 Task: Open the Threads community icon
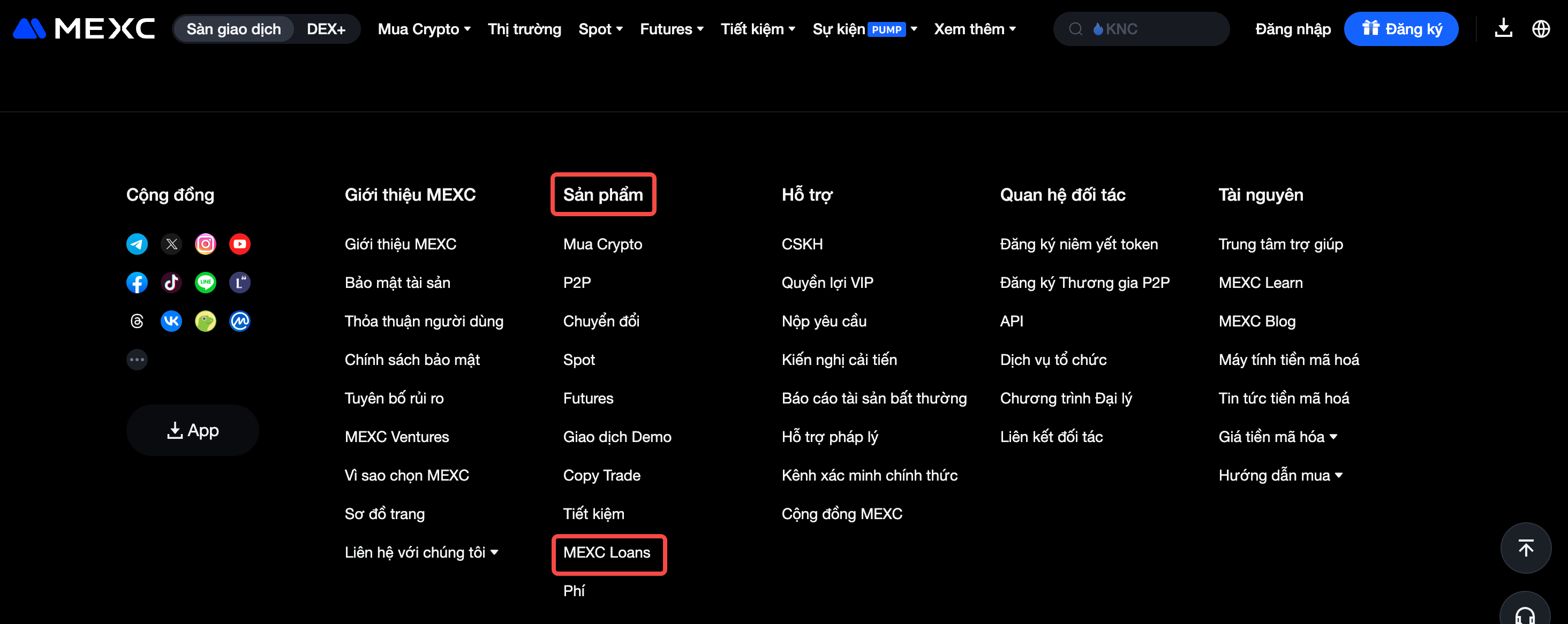tap(137, 321)
